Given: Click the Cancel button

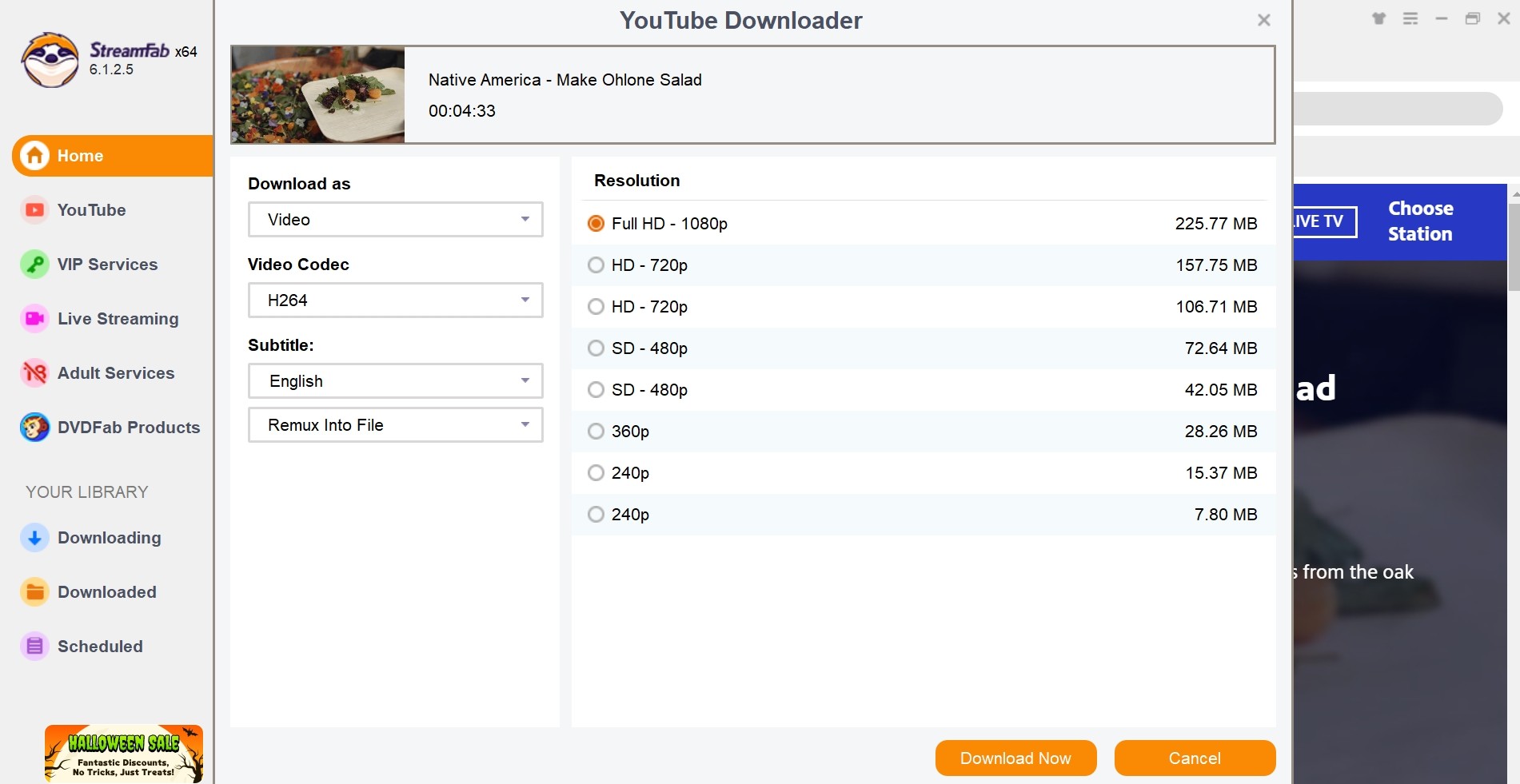Looking at the screenshot, I should click(1195, 758).
